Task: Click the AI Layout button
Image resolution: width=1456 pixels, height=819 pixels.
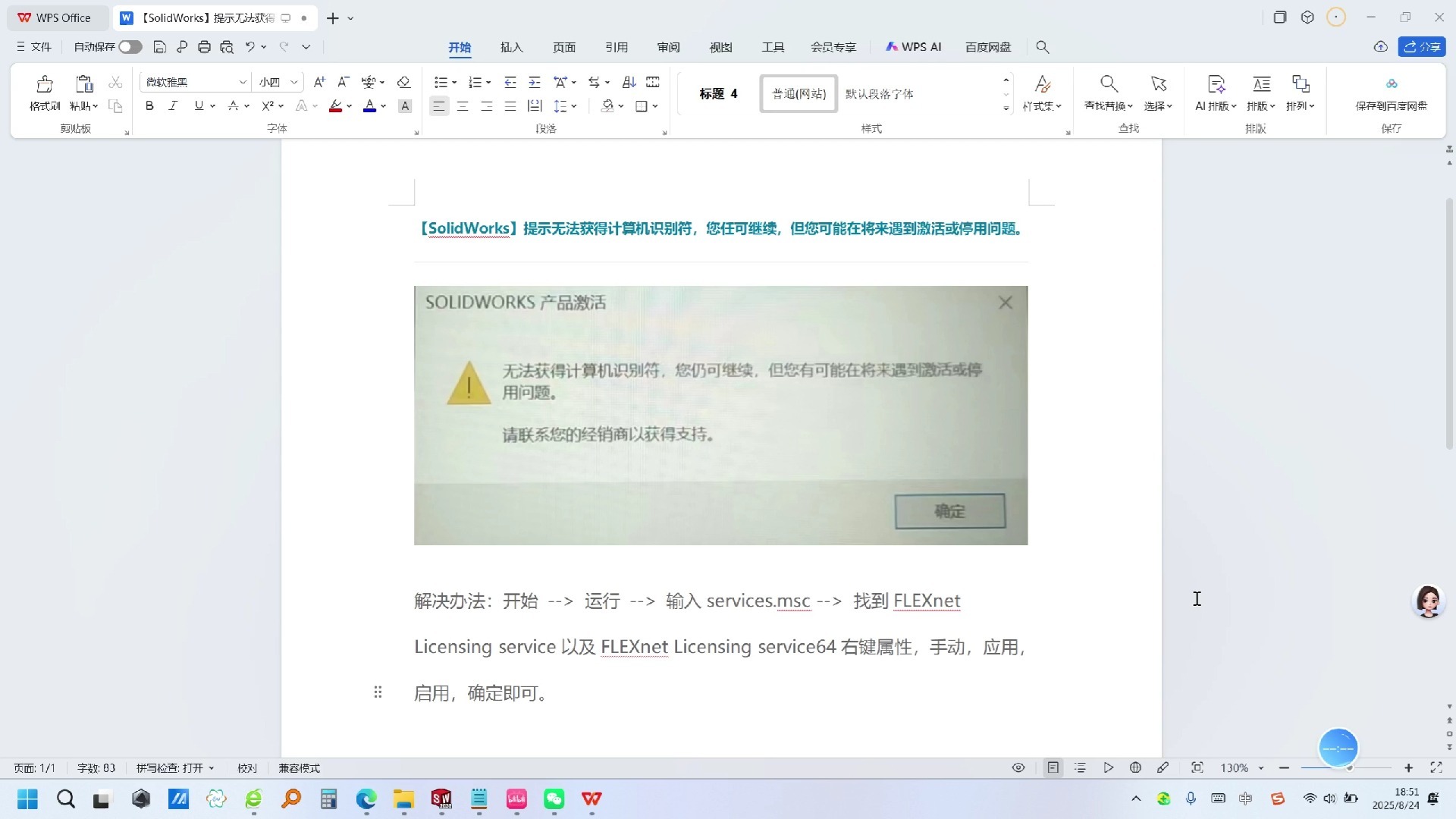Action: (x=1216, y=93)
